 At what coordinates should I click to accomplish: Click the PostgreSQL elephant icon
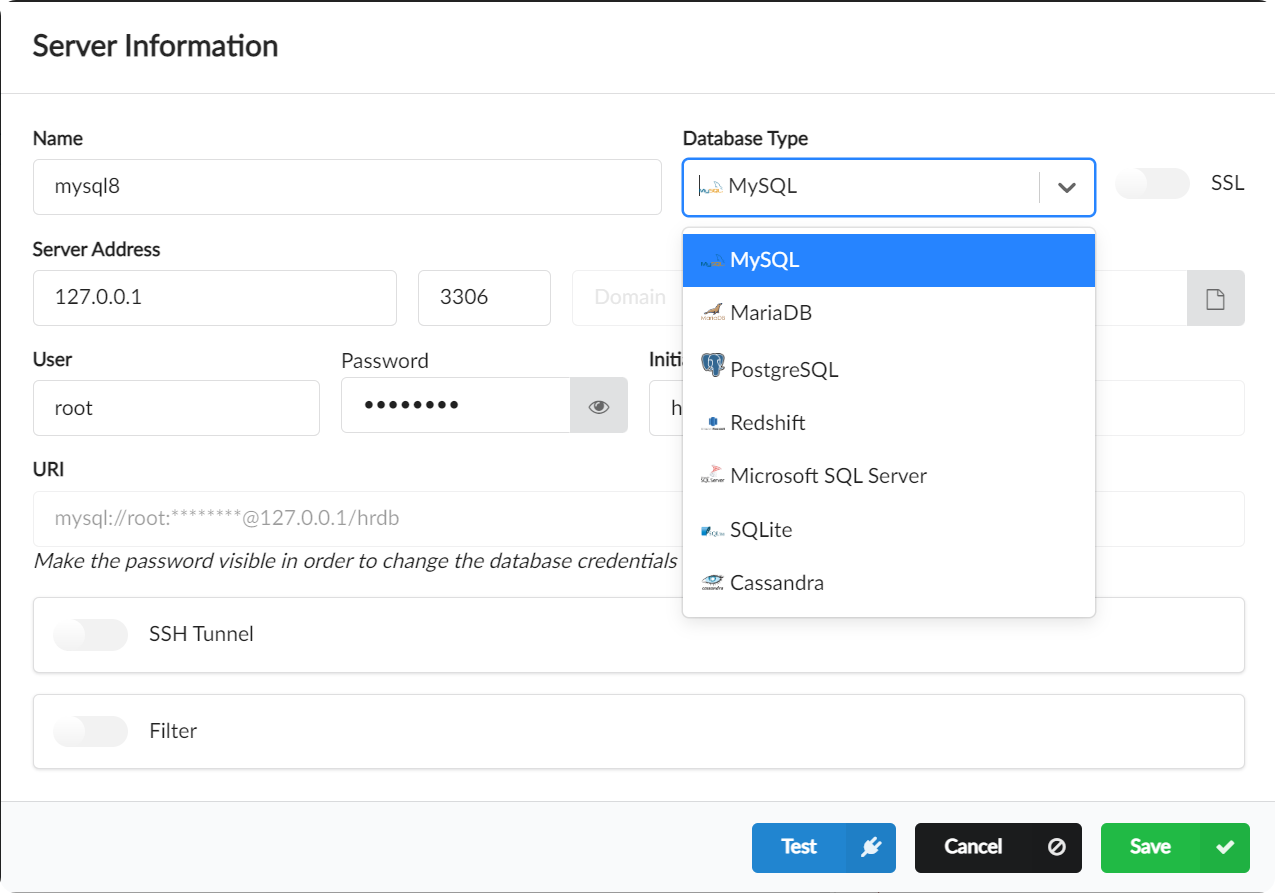click(x=712, y=366)
